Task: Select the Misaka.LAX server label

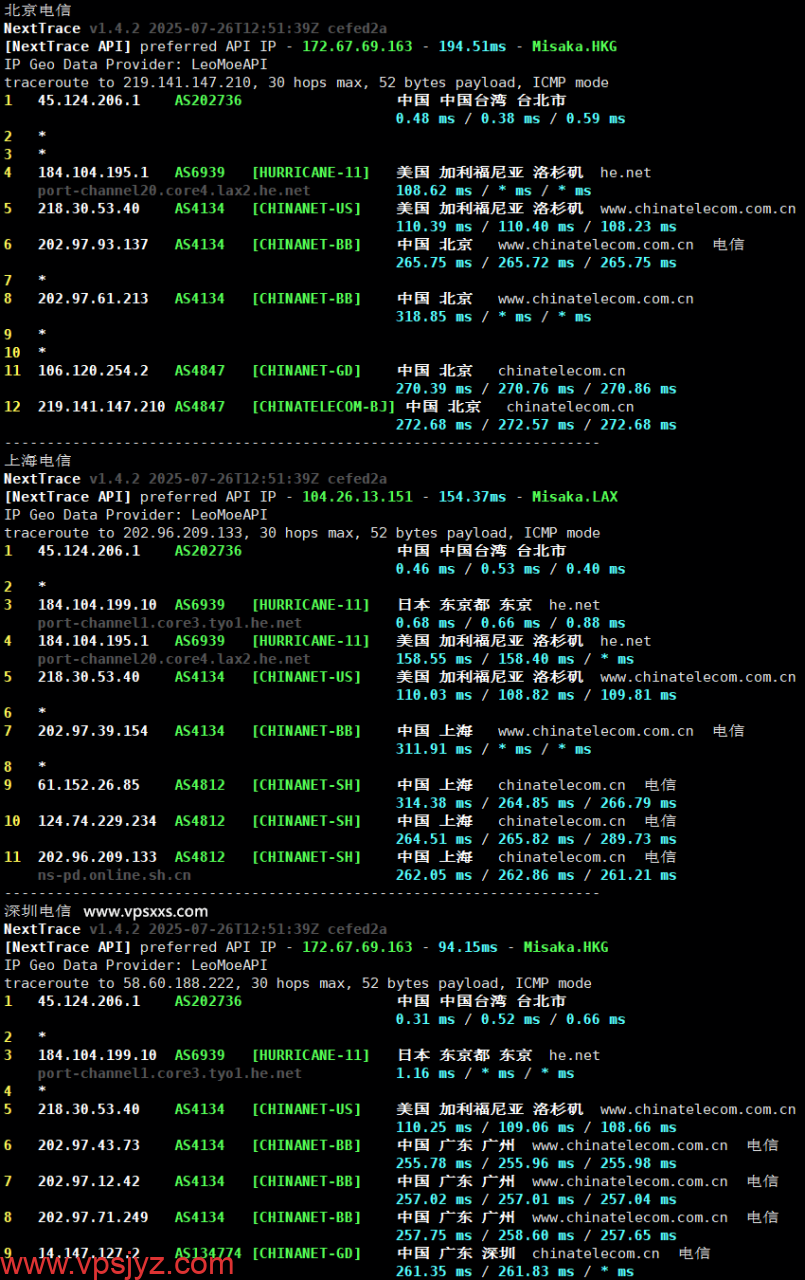Action: coord(575,497)
